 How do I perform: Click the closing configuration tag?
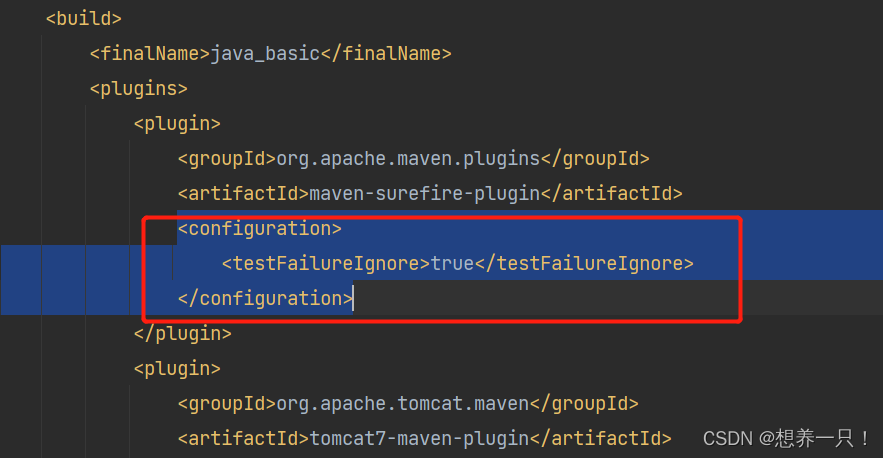265,298
